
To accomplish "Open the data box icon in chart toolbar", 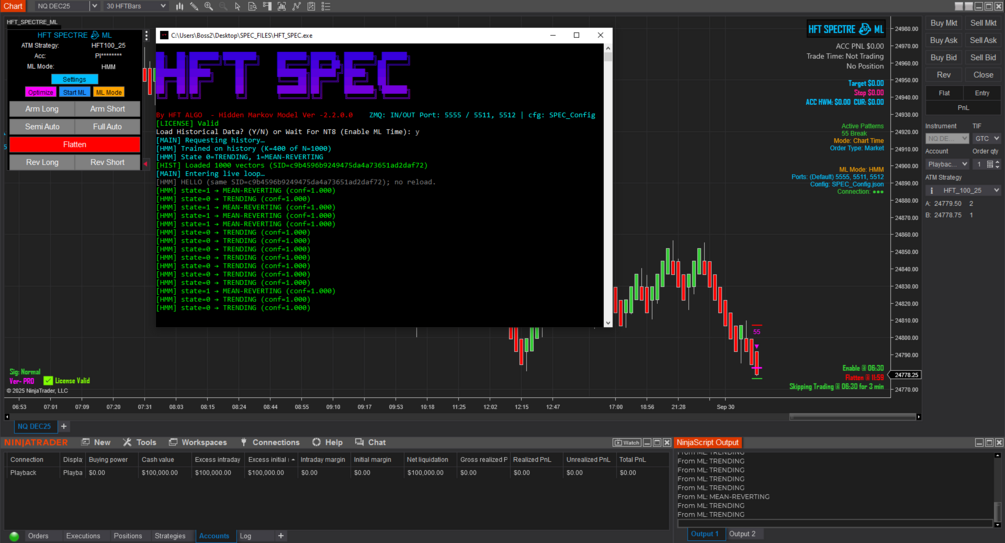I will tap(253, 6).
